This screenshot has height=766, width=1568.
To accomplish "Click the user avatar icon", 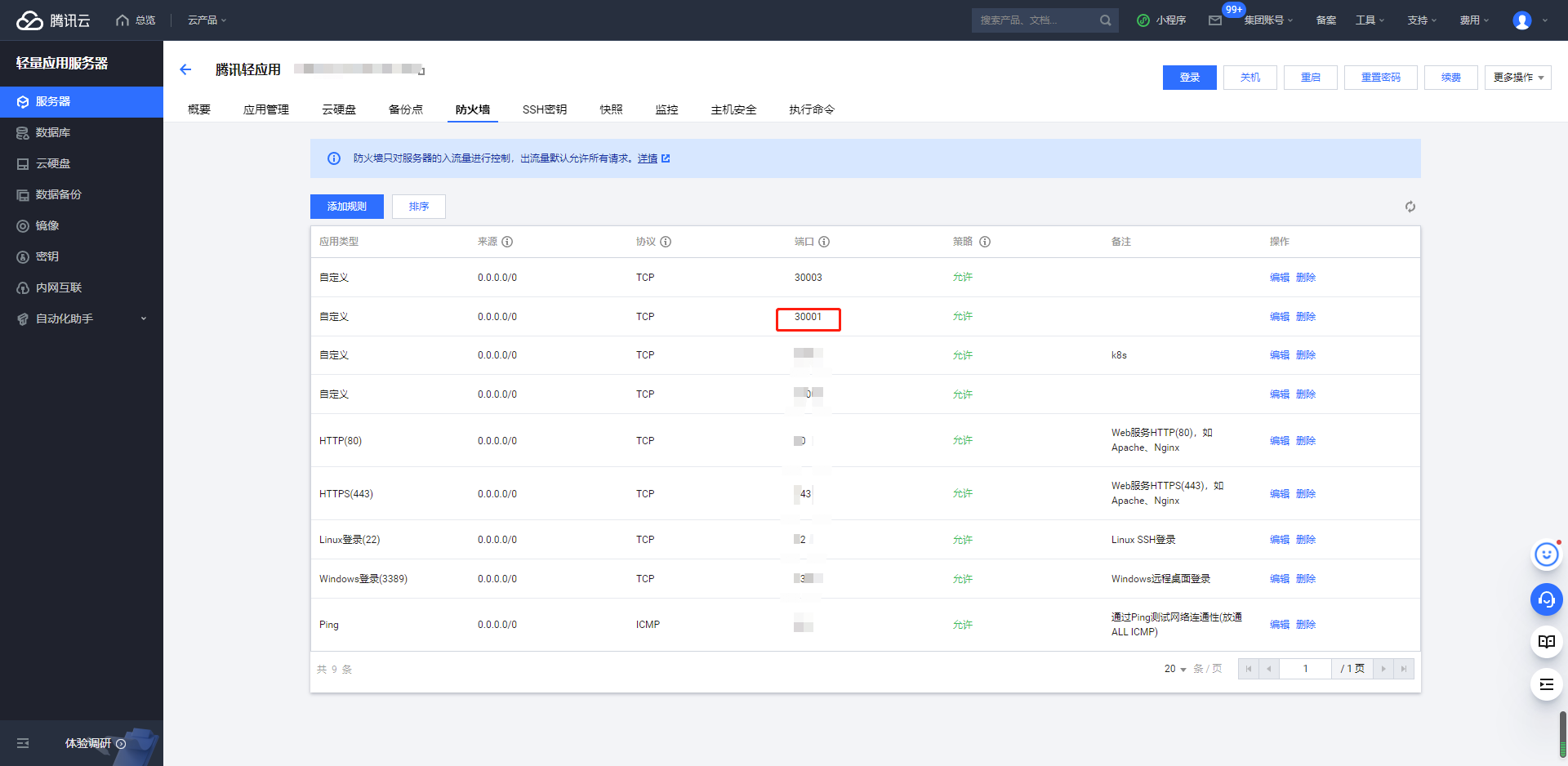I will pos(1522,20).
